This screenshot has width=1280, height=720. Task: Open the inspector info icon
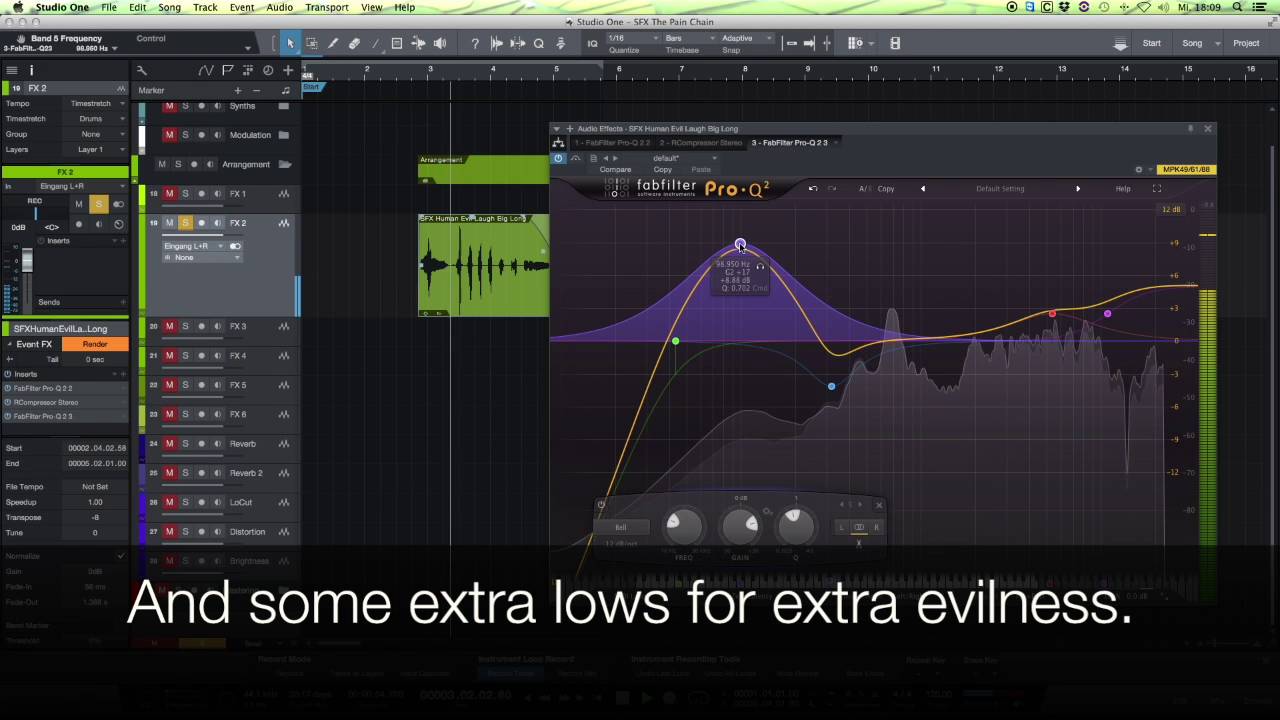[31, 70]
